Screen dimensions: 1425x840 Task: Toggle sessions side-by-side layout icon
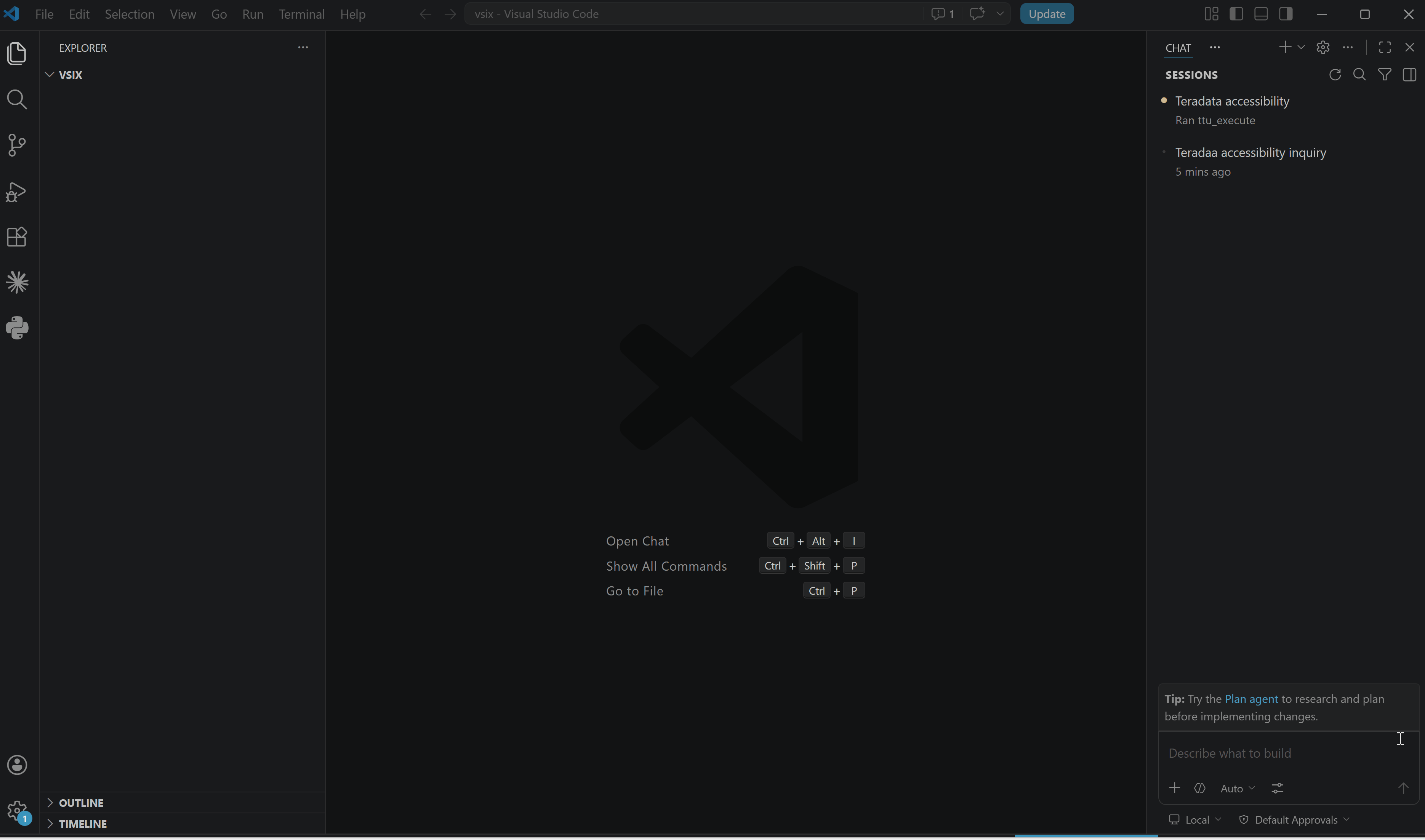pyautogui.click(x=1409, y=75)
